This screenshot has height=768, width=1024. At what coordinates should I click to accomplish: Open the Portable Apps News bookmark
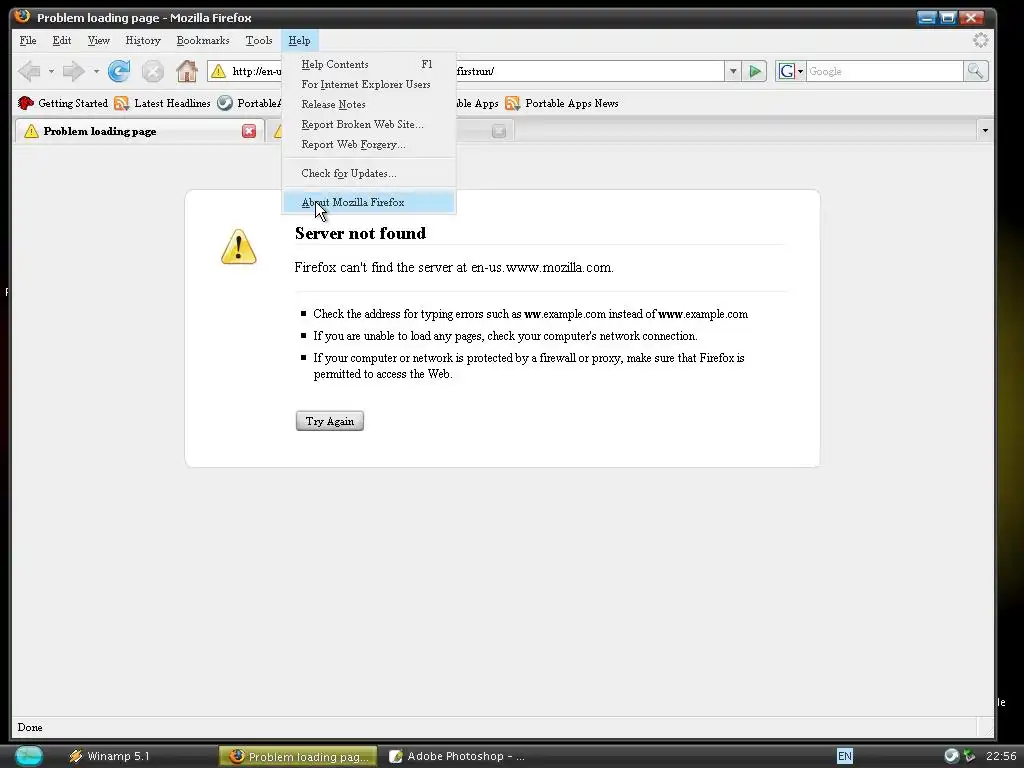click(x=562, y=103)
